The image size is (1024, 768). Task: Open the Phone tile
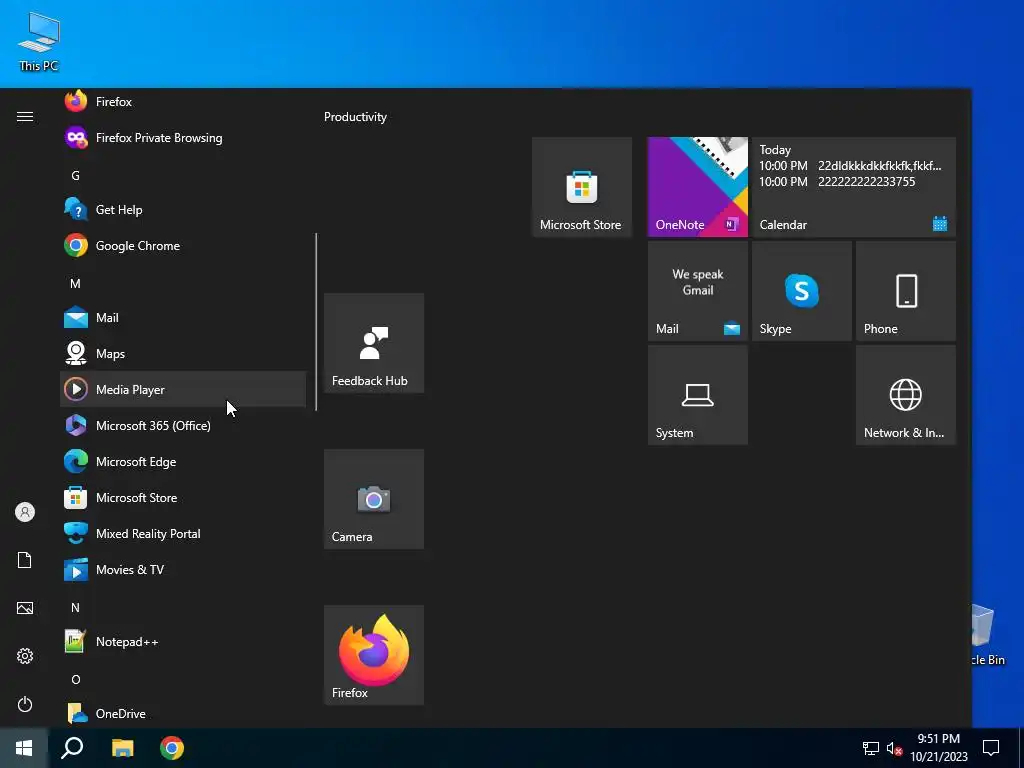click(x=906, y=291)
